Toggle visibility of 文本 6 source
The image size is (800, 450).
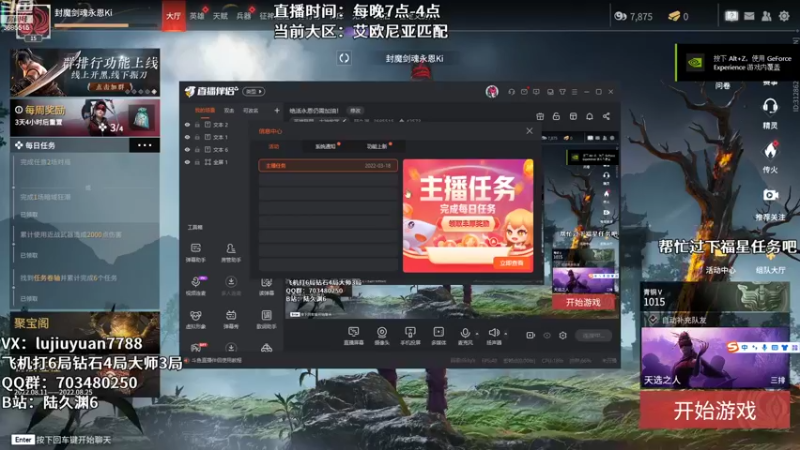pyautogui.click(x=187, y=149)
